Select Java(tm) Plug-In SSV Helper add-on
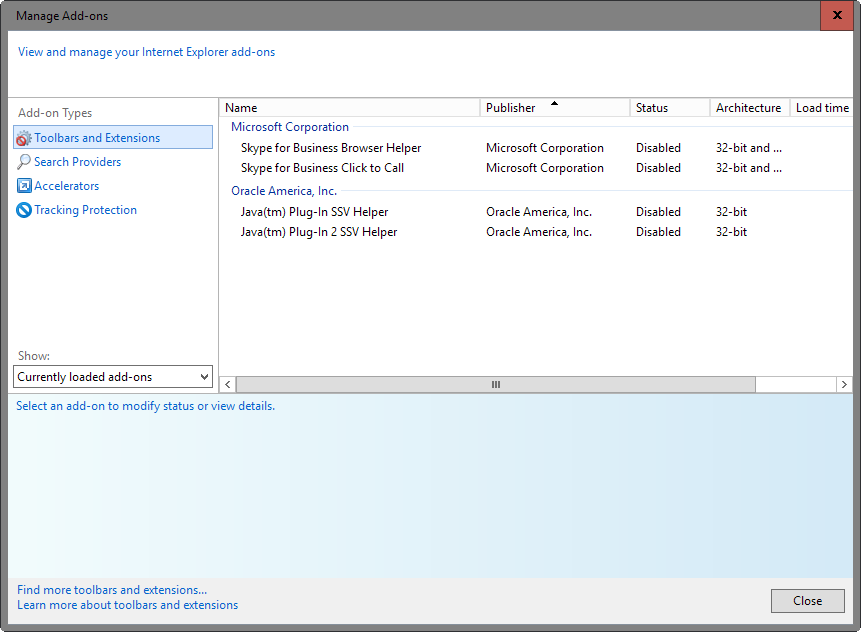The width and height of the screenshot is (861, 632). tap(314, 212)
